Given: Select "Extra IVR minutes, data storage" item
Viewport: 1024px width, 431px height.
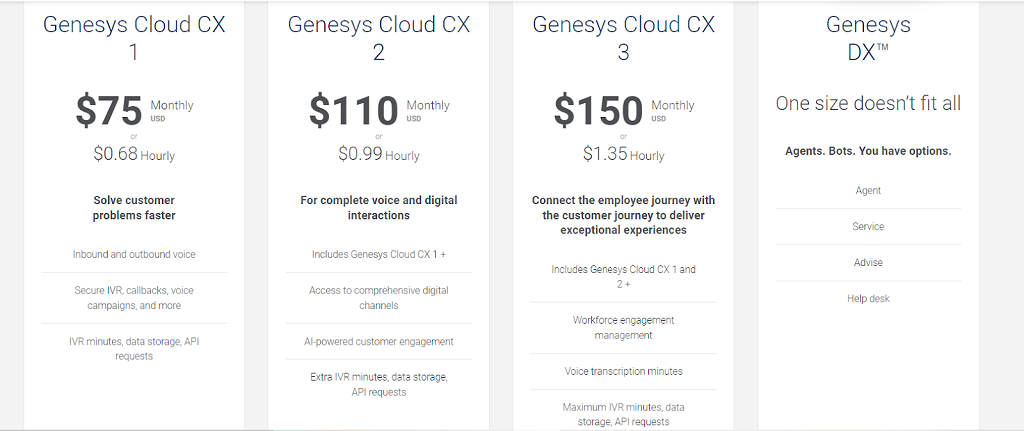Looking at the screenshot, I should click(x=379, y=384).
